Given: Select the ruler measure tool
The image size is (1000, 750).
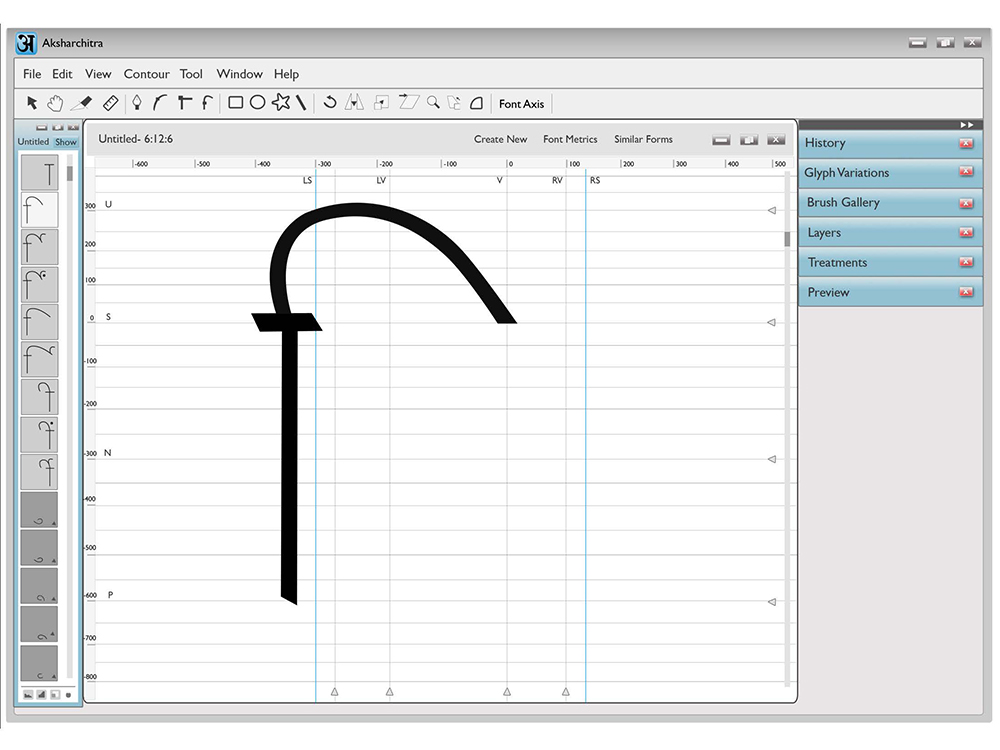Looking at the screenshot, I should click(x=110, y=103).
